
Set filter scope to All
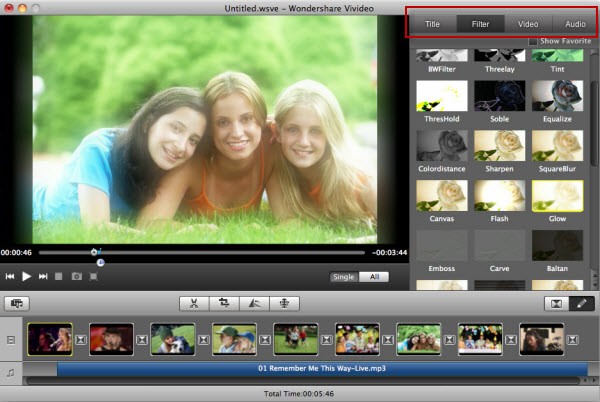pos(374,277)
